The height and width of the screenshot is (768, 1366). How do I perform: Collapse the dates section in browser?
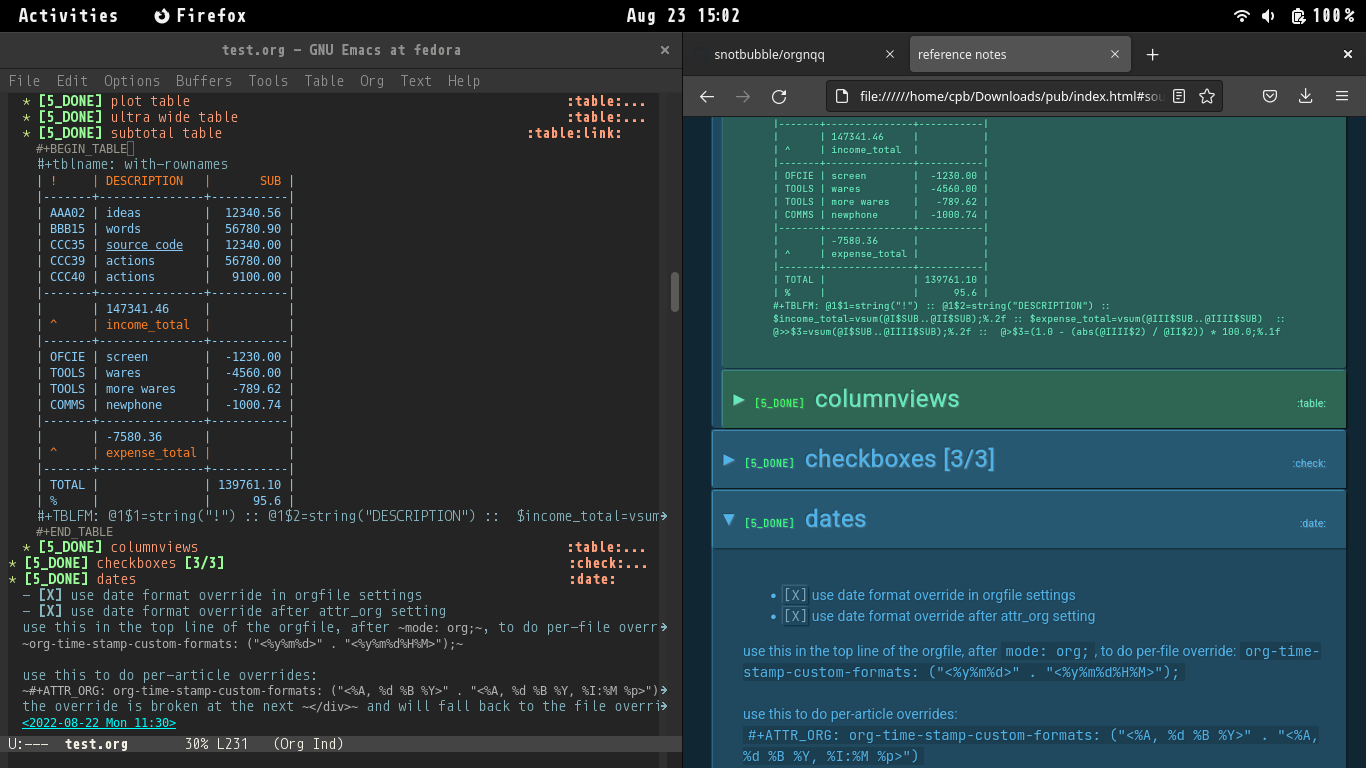(729, 520)
